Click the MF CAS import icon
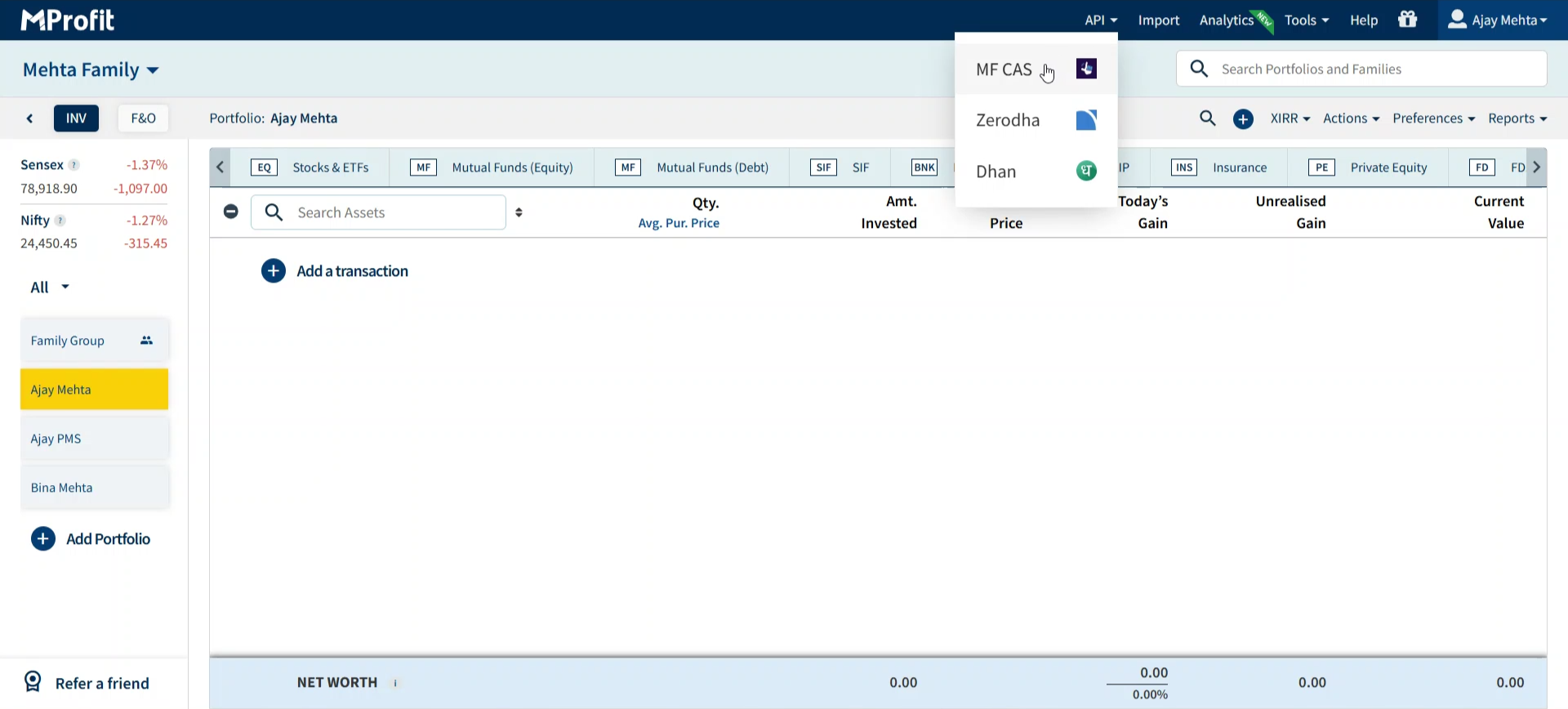The image size is (1568, 709). (x=1086, y=69)
